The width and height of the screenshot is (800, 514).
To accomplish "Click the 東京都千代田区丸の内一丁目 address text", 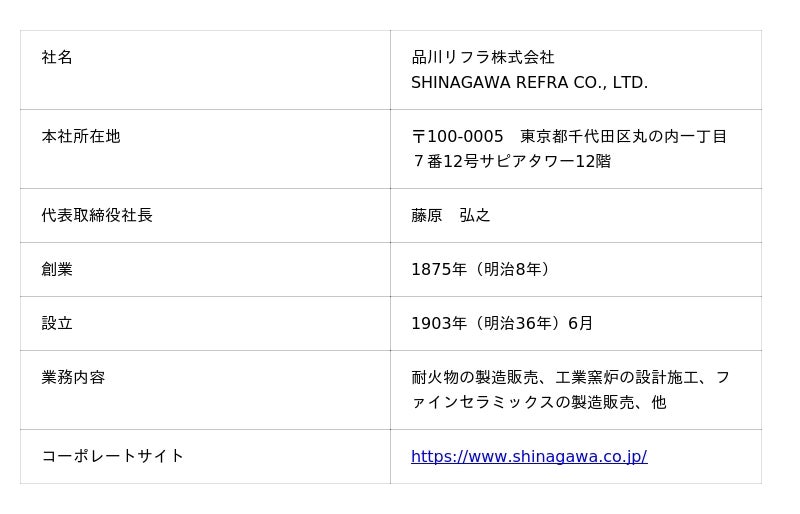I will (x=623, y=137).
